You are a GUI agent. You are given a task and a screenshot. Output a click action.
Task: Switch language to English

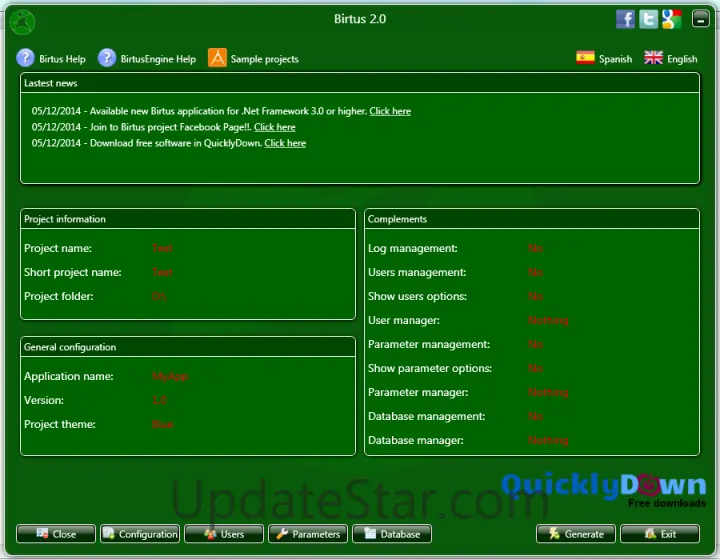pyautogui.click(x=670, y=58)
